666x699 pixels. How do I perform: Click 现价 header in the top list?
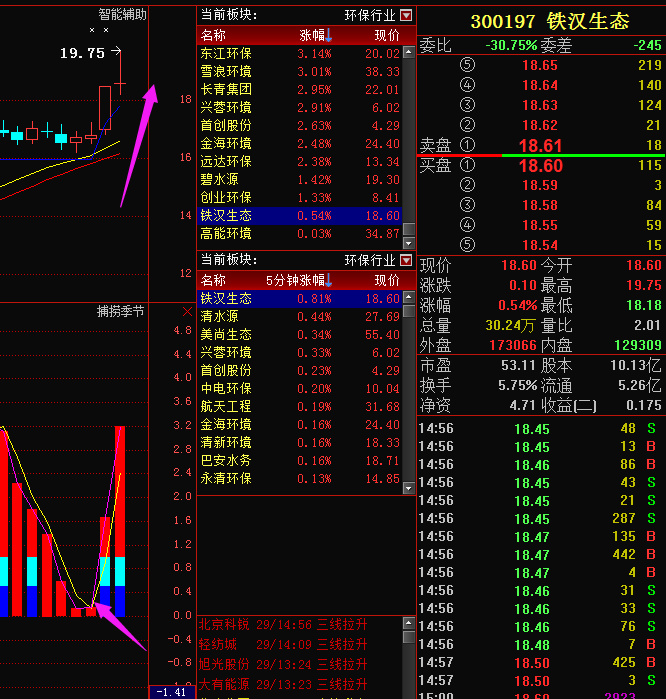(386, 35)
